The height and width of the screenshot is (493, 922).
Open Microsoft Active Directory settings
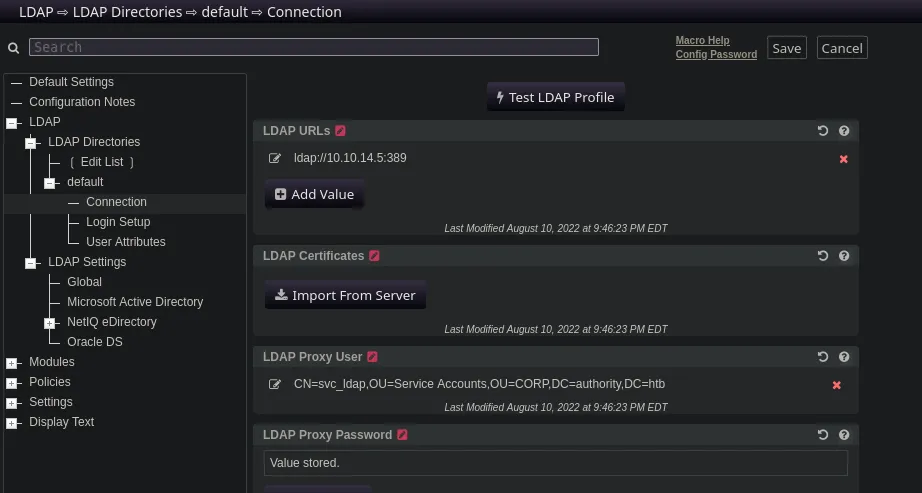135,302
